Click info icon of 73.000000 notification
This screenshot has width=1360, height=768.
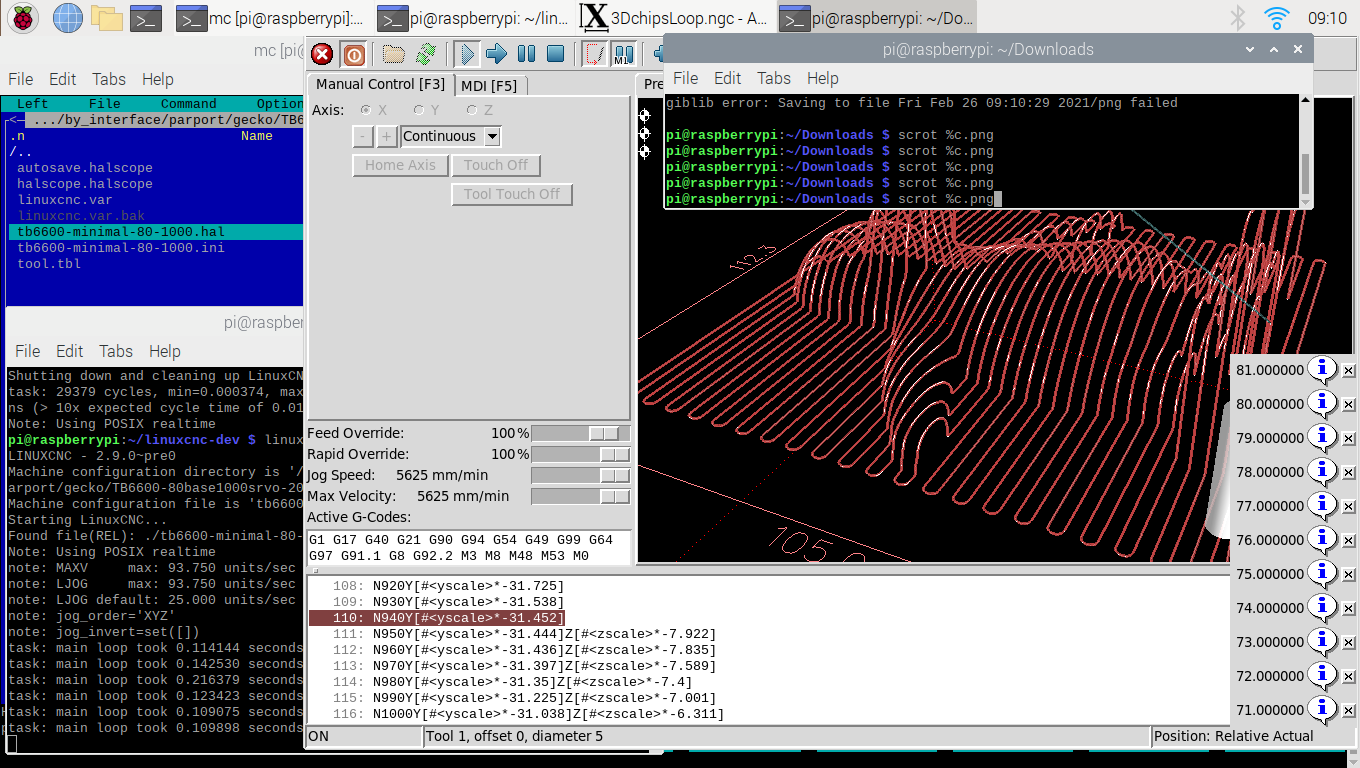(x=1322, y=642)
